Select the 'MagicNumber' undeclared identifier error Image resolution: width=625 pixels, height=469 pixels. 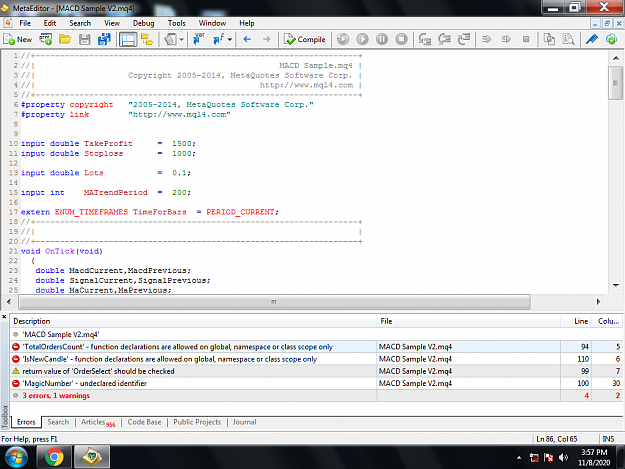click(316, 383)
